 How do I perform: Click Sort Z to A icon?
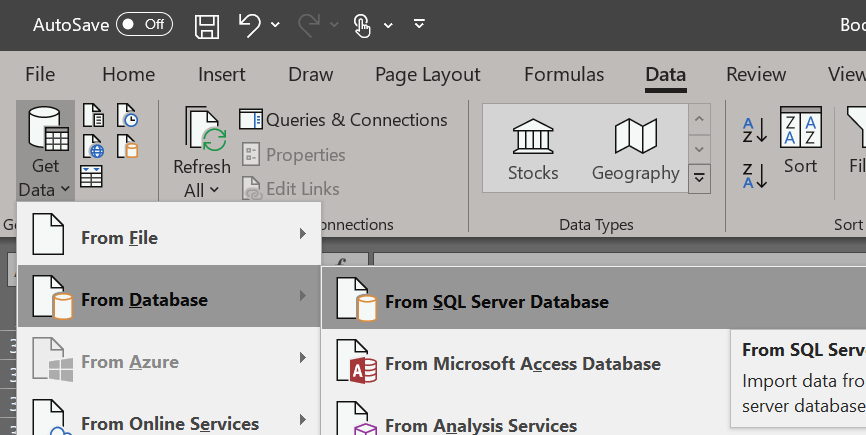click(755, 176)
